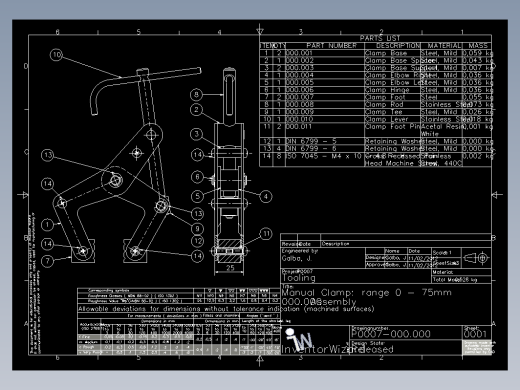Image resolution: width=520 pixels, height=390 pixels.
Task: Click the ISO 7045 - M4 x 10 entry
Action: (x=324, y=156)
